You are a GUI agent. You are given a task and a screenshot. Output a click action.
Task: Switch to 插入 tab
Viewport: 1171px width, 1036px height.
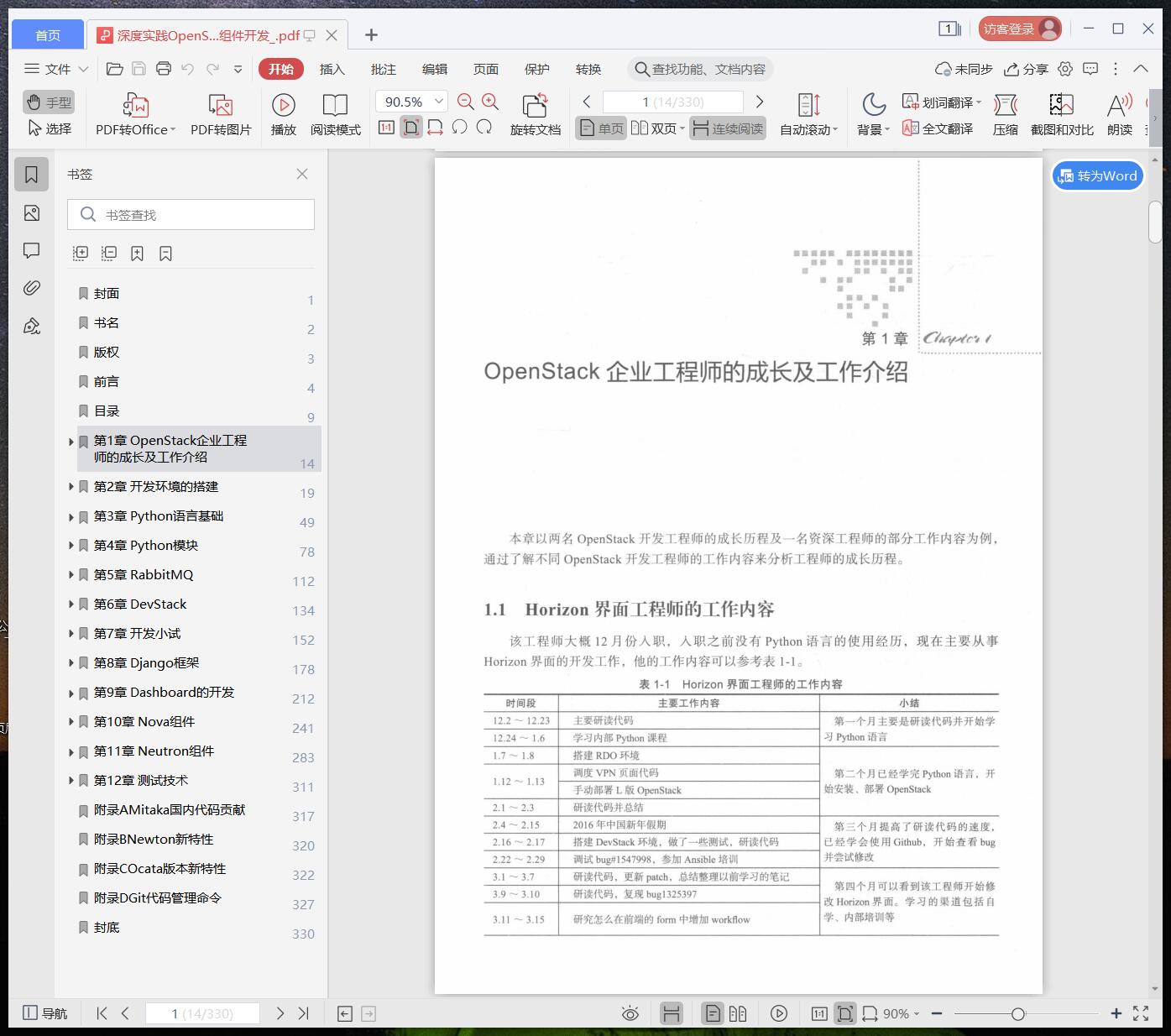tap(332, 69)
